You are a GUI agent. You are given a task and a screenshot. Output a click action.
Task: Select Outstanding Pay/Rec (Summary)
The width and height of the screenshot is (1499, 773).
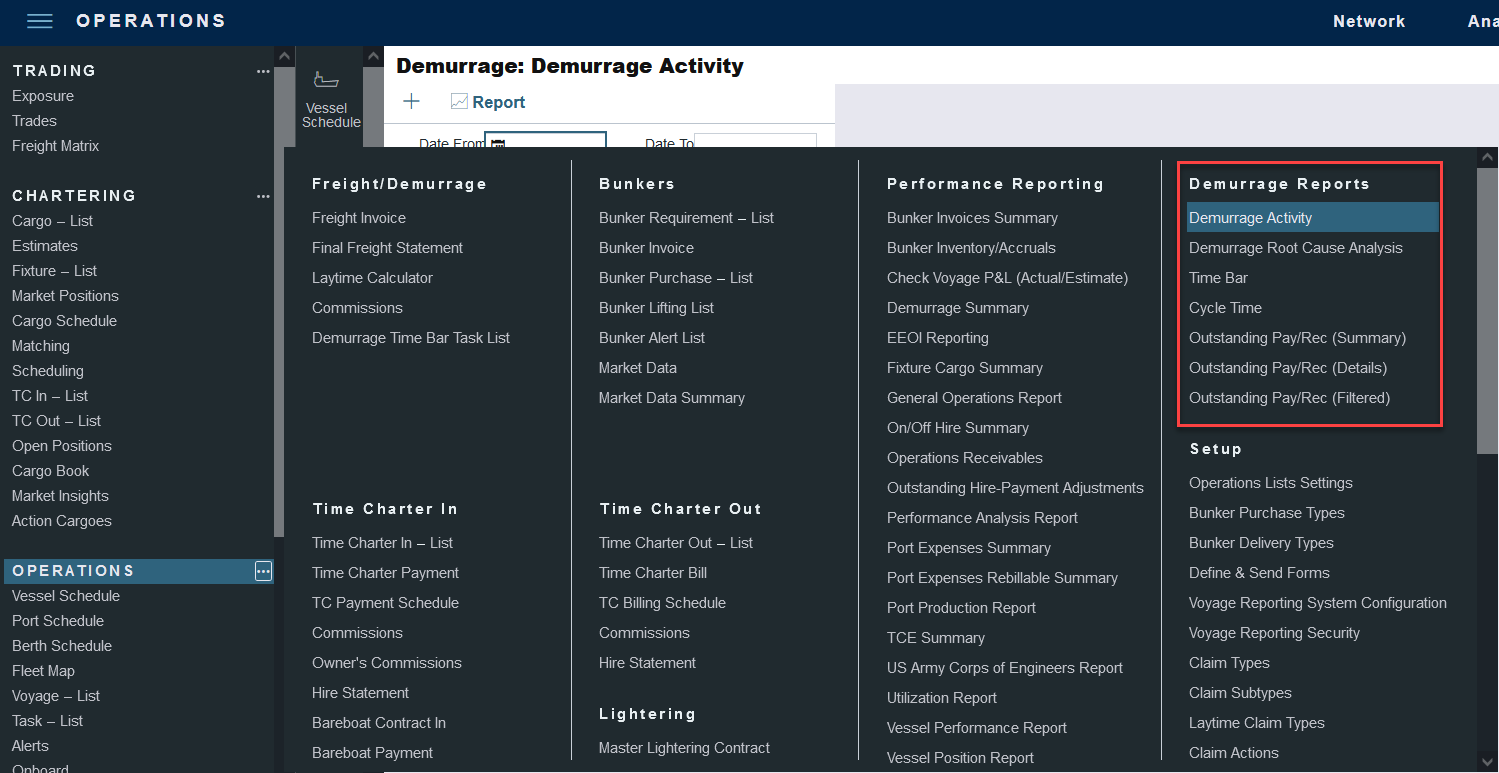pos(1297,338)
